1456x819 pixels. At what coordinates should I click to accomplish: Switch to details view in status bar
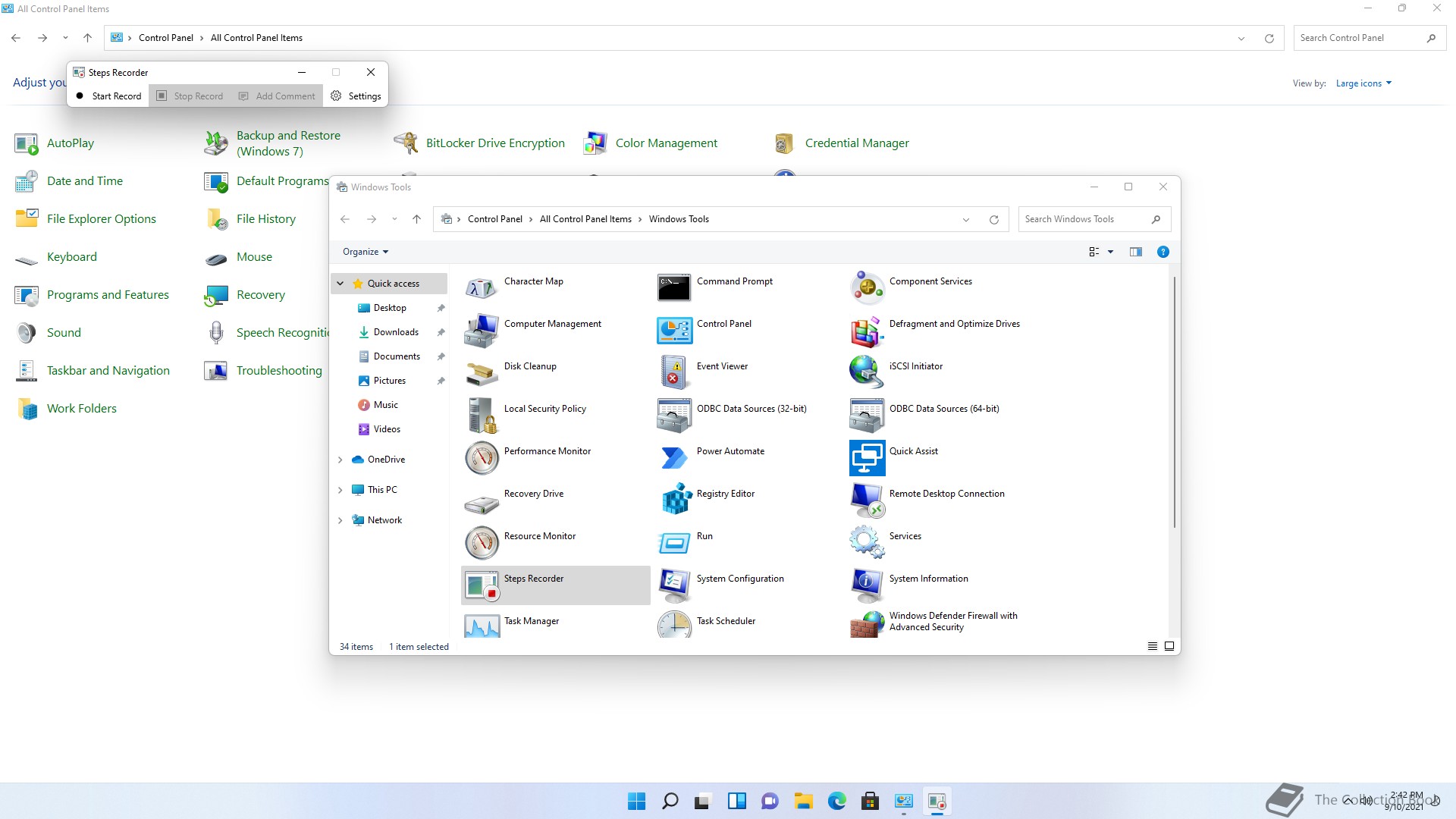tap(1153, 646)
